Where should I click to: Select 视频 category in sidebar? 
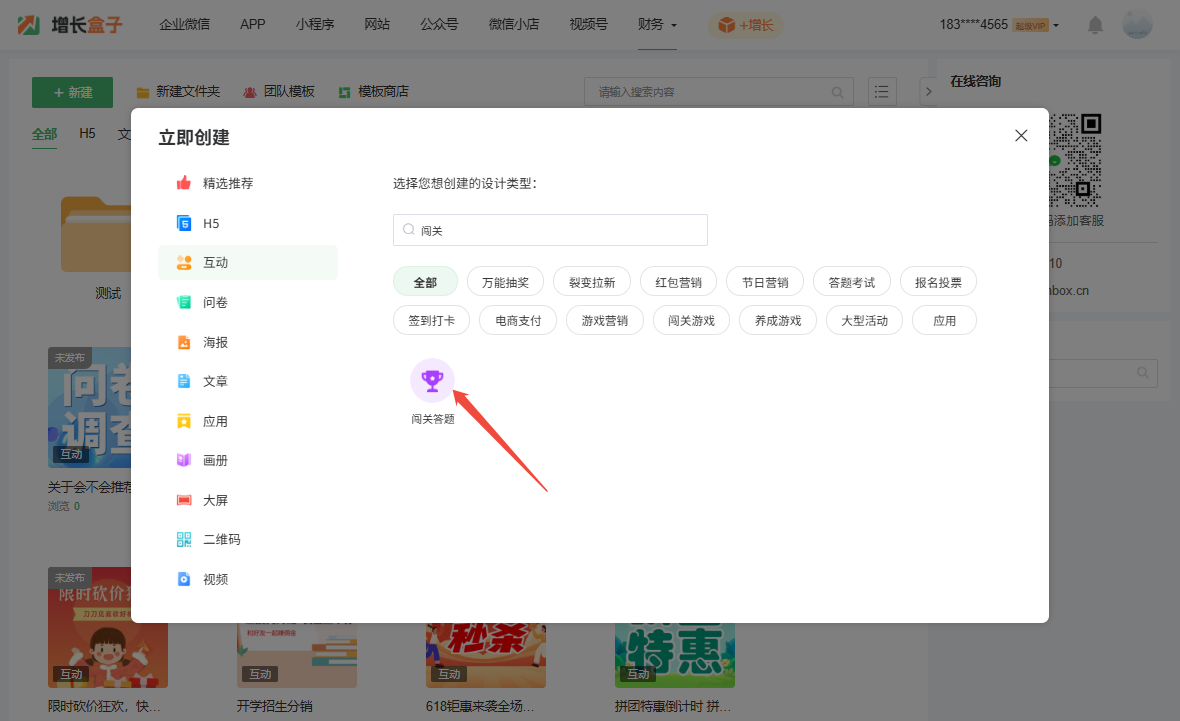215,579
